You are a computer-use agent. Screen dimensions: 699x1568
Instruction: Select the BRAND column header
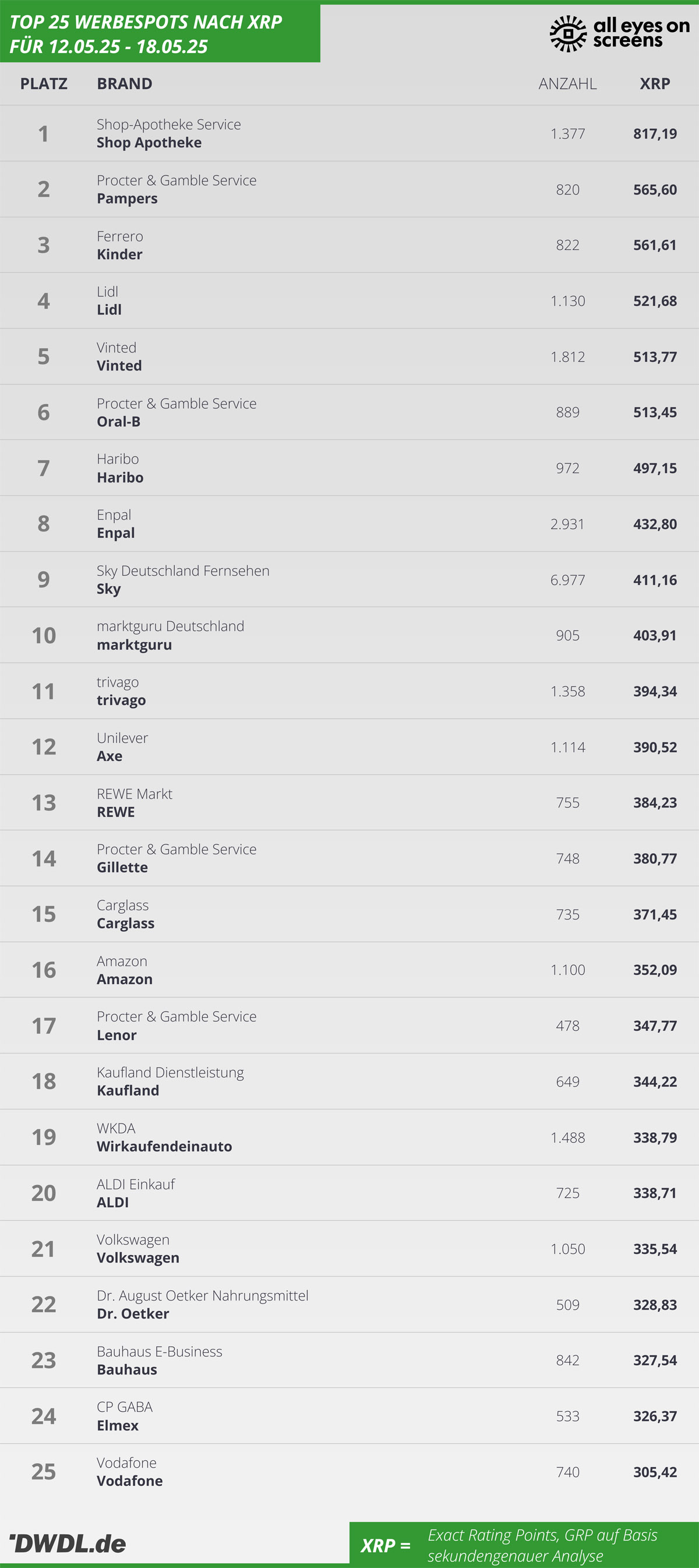pyautogui.click(x=125, y=83)
